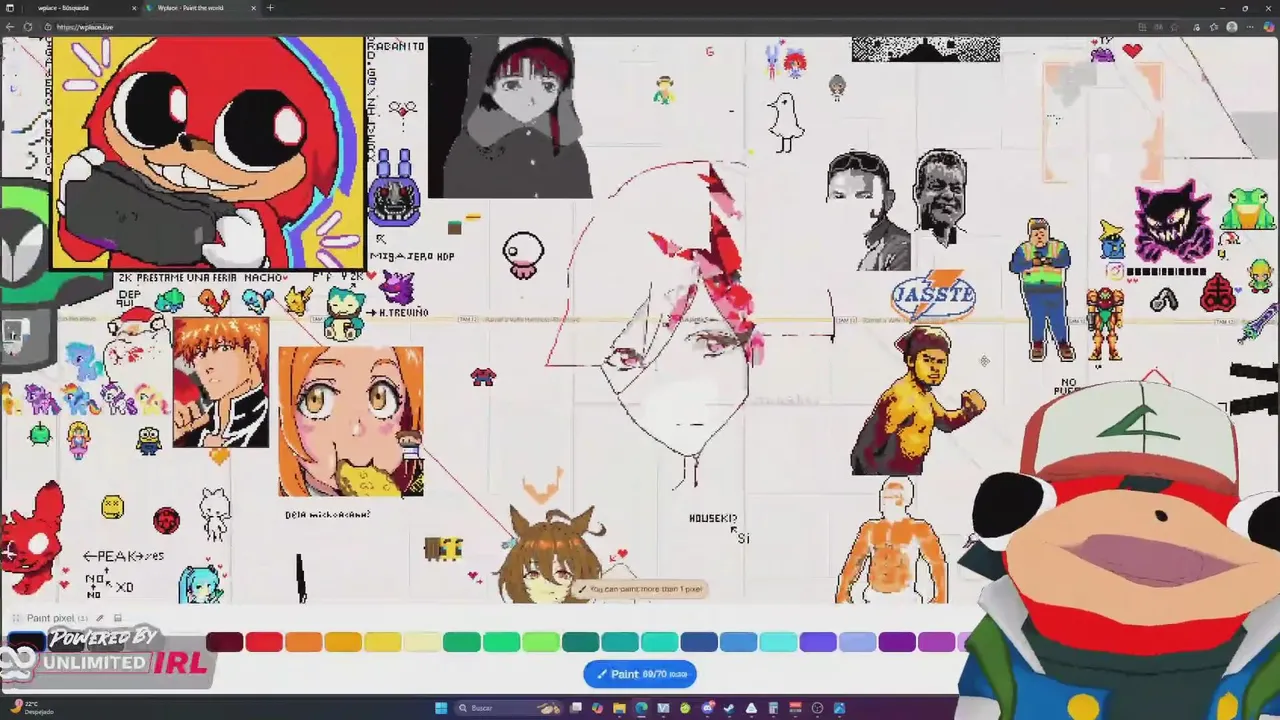1280x720 pixels.
Task: Click the blue Paint button
Action: point(640,674)
